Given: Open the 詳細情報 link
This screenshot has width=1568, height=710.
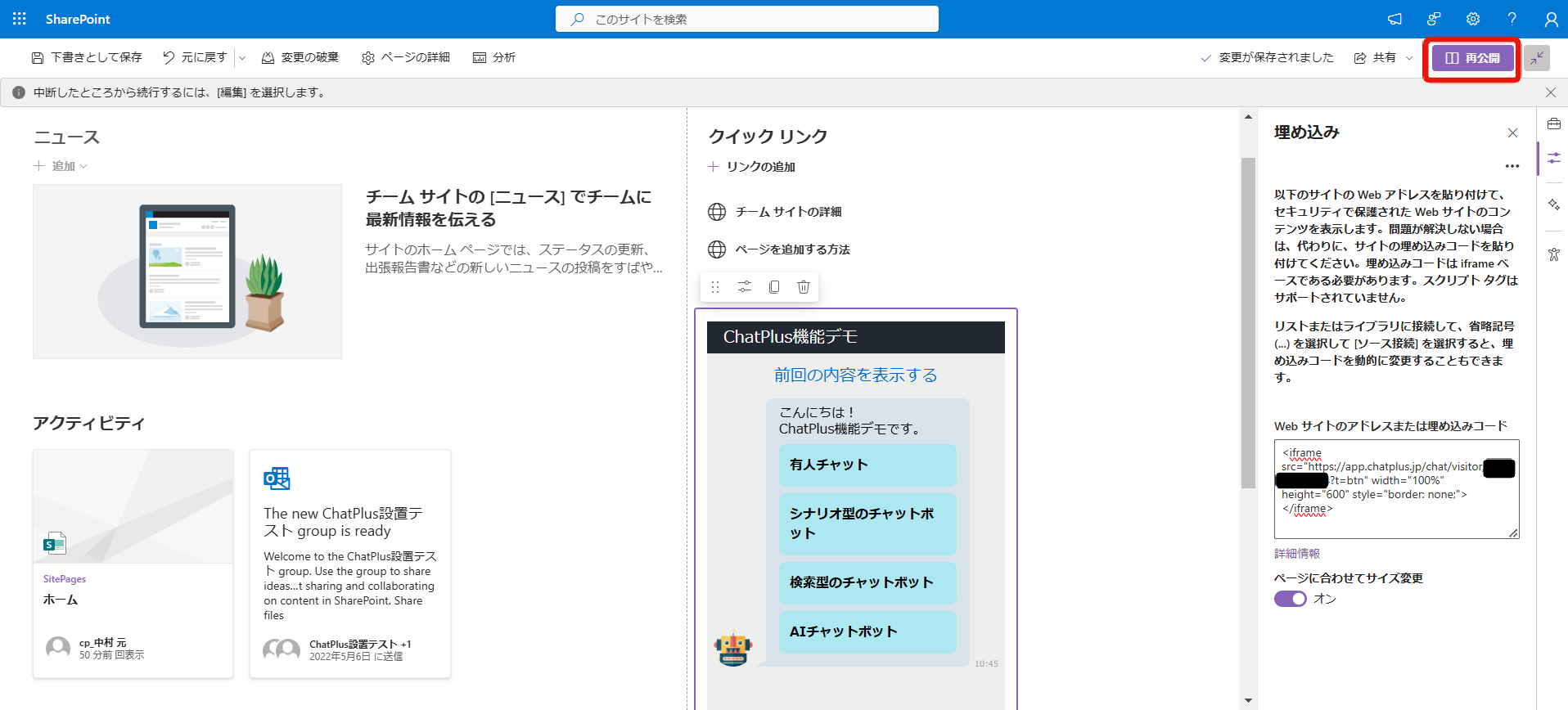Looking at the screenshot, I should tap(1297, 554).
